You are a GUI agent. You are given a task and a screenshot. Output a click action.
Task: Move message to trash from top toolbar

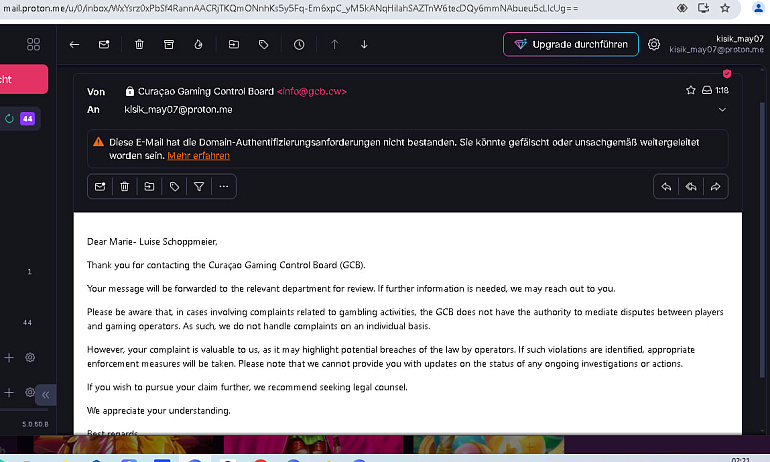pos(139,45)
